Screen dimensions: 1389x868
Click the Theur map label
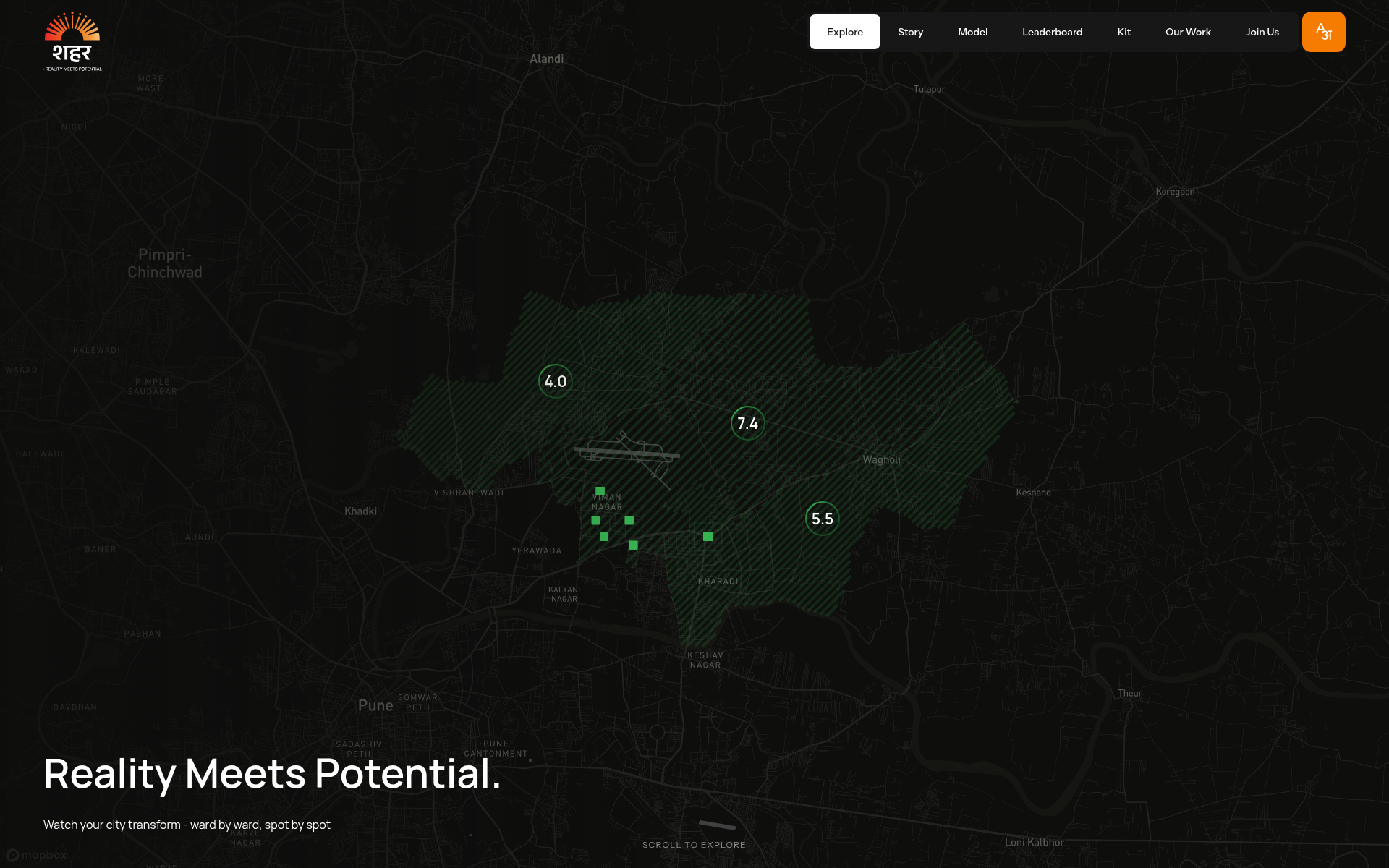1130,693
